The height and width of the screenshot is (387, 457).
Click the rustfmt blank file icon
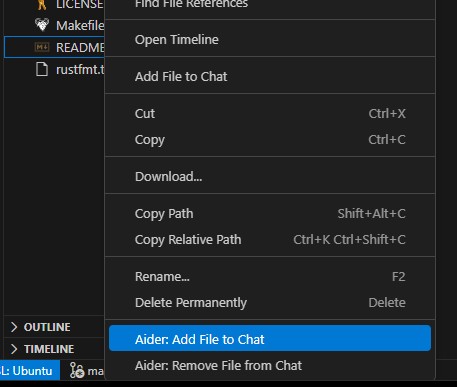coord(42,69)
